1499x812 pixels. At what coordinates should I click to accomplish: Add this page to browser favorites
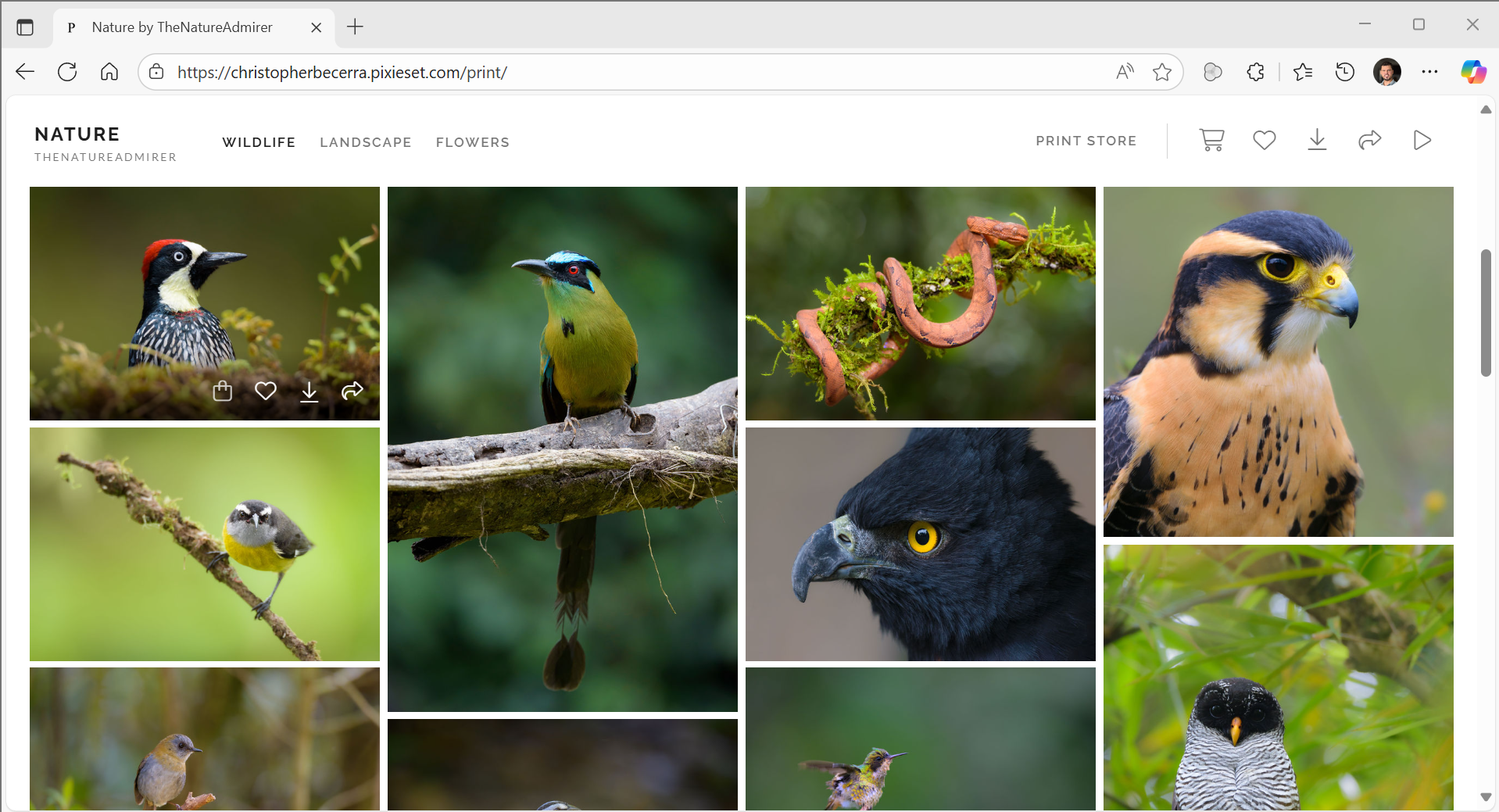1162,73
